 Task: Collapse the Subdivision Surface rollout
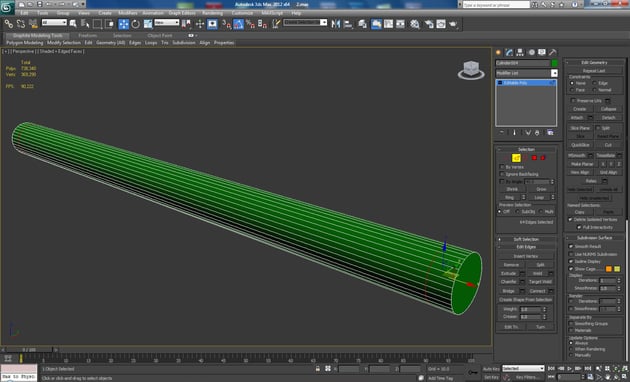pos(594,238)
